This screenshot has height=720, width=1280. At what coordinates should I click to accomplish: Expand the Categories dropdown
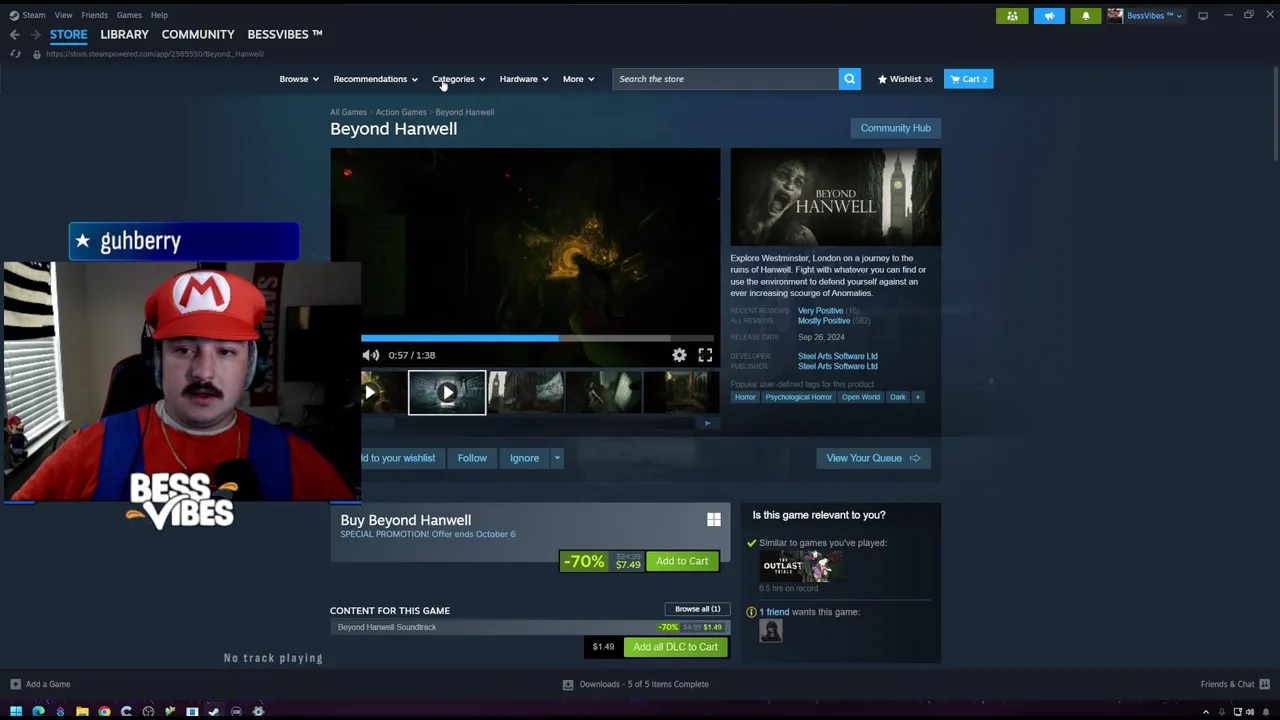[x=458, y=79]
